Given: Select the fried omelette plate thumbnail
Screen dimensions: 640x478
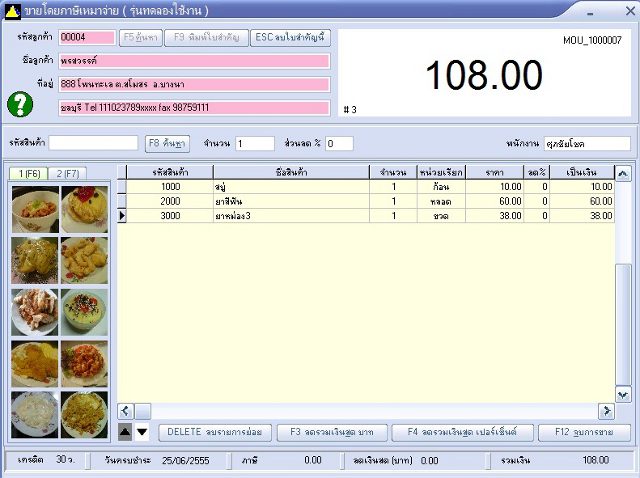Looking at the screenshot, I should 35,364.
